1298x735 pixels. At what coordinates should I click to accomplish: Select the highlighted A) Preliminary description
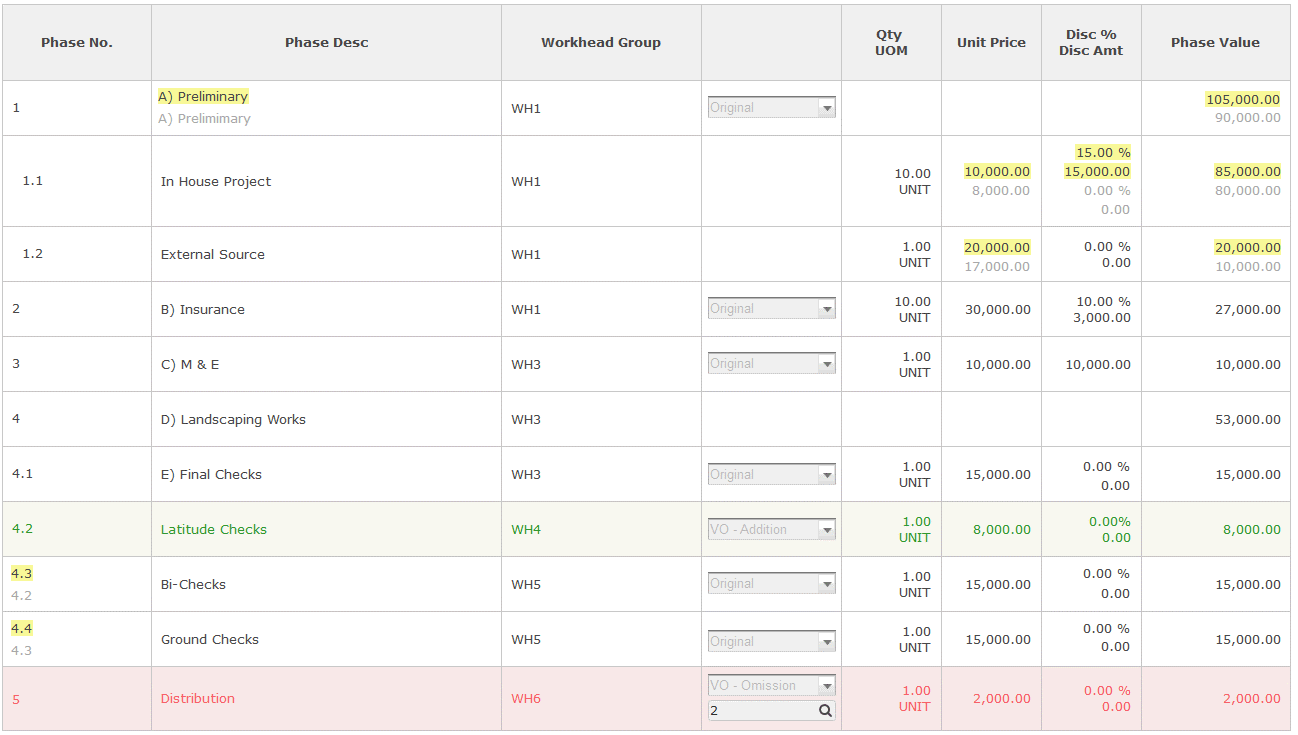203,95
